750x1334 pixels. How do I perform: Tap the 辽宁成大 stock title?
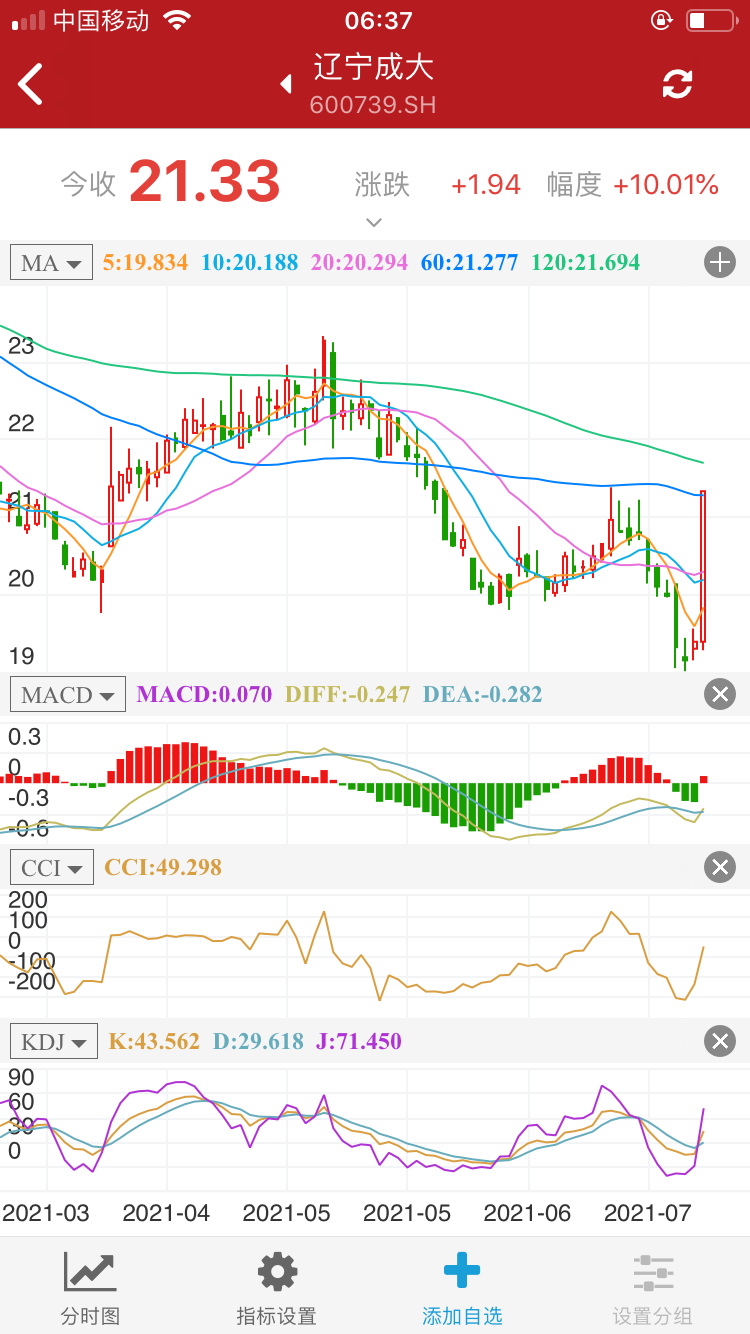[x=373, y=68]
